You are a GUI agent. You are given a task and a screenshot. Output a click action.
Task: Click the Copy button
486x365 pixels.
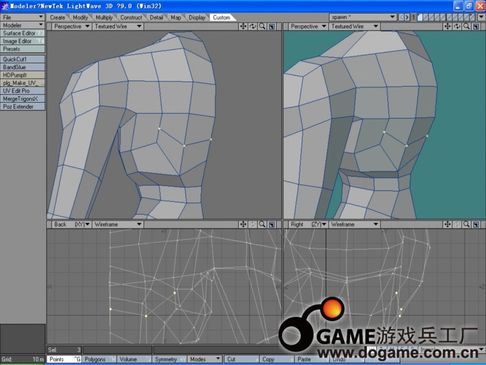[x=277, y=359]
